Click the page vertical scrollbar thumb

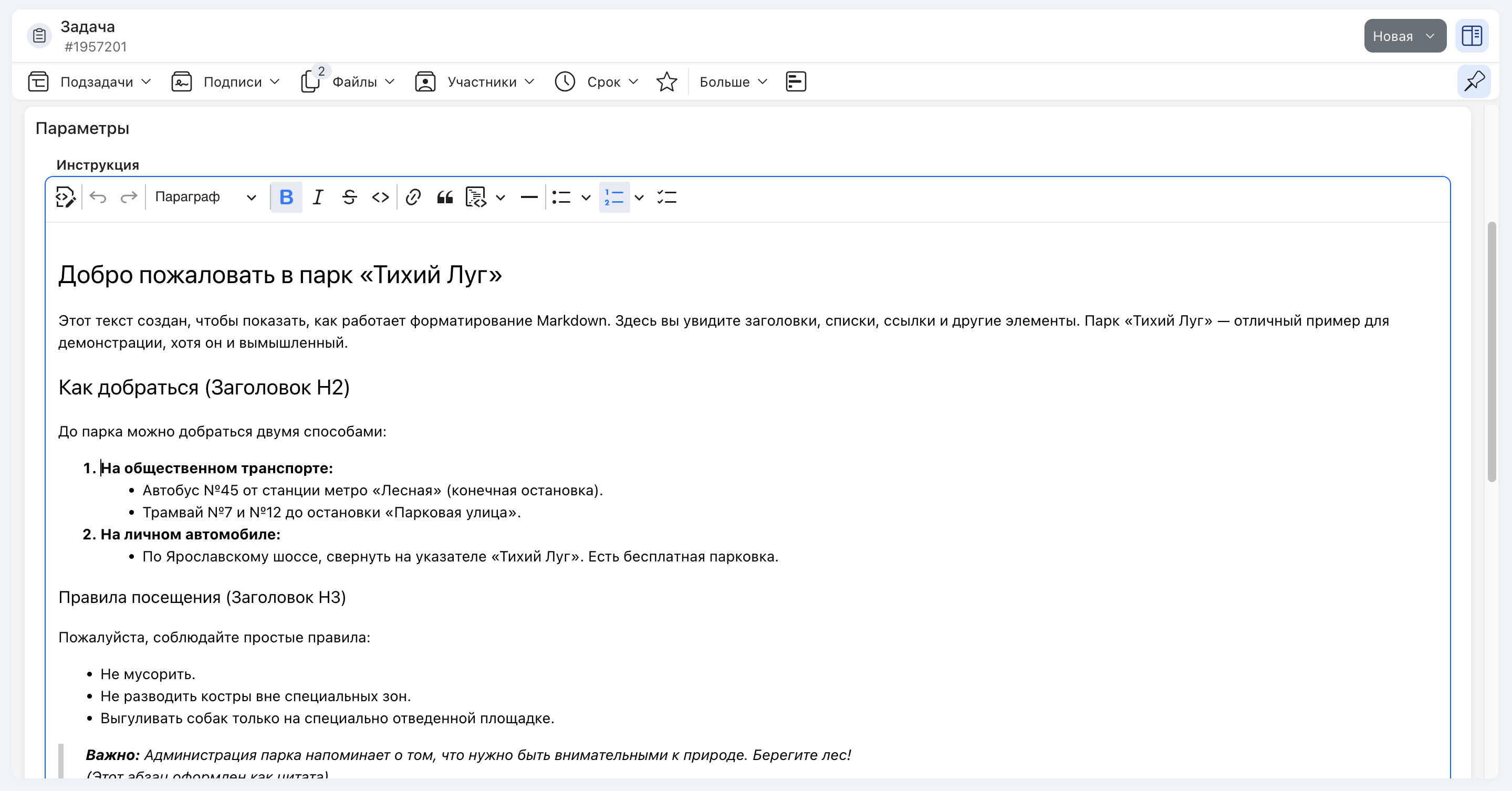[x=1492, y=352]
